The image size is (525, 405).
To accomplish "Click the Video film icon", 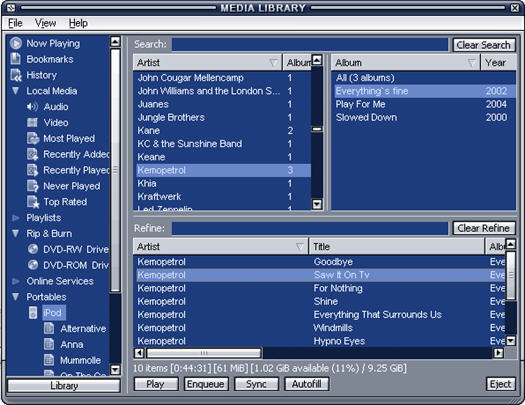I will click(32, 123).
